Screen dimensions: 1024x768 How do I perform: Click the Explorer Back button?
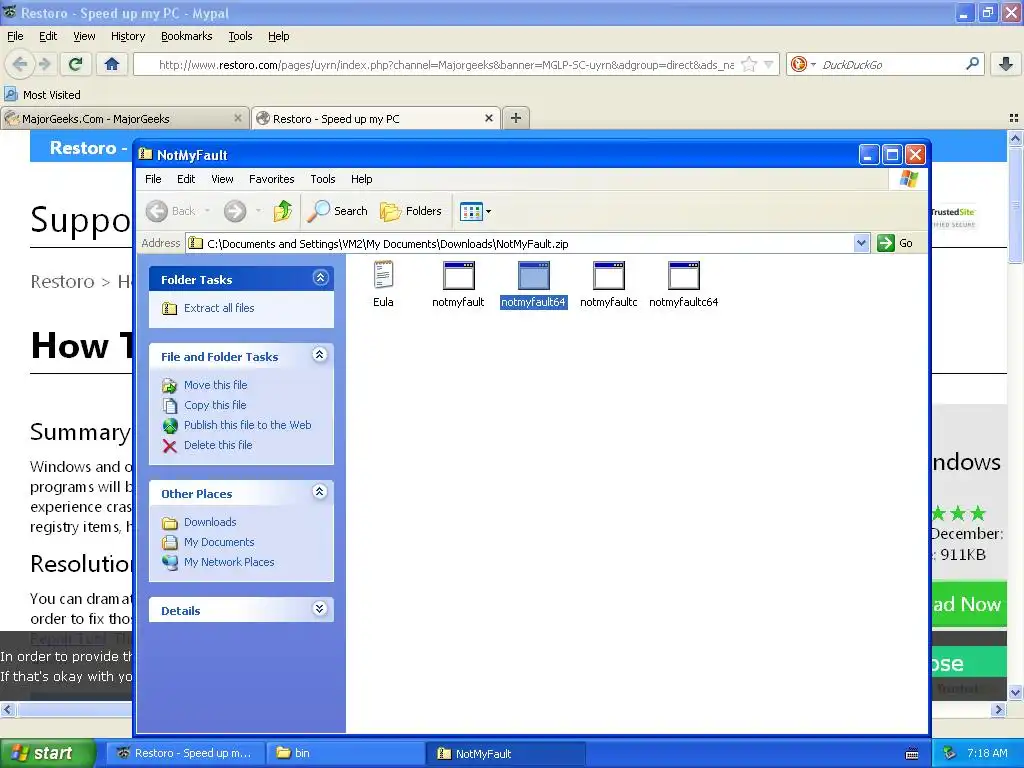click(171, 211)
